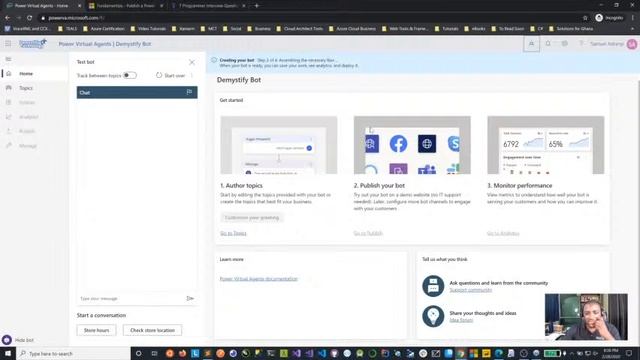The image size is (640, 360).
Task: Click the Monitor performance thumbnail
Action: (x=546, y=145)
